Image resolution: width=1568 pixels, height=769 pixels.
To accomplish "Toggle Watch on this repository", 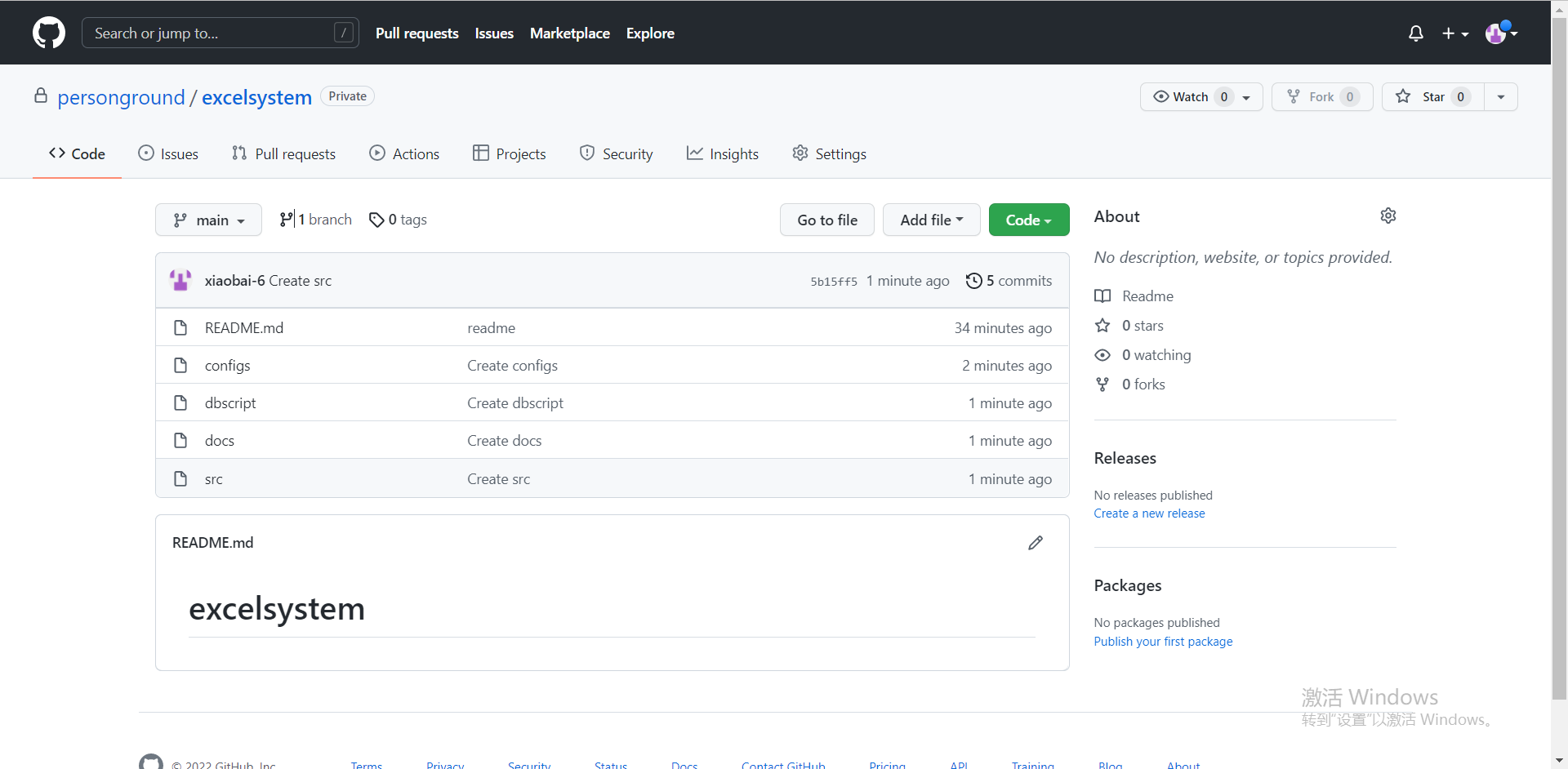I will pos(1189,96).
